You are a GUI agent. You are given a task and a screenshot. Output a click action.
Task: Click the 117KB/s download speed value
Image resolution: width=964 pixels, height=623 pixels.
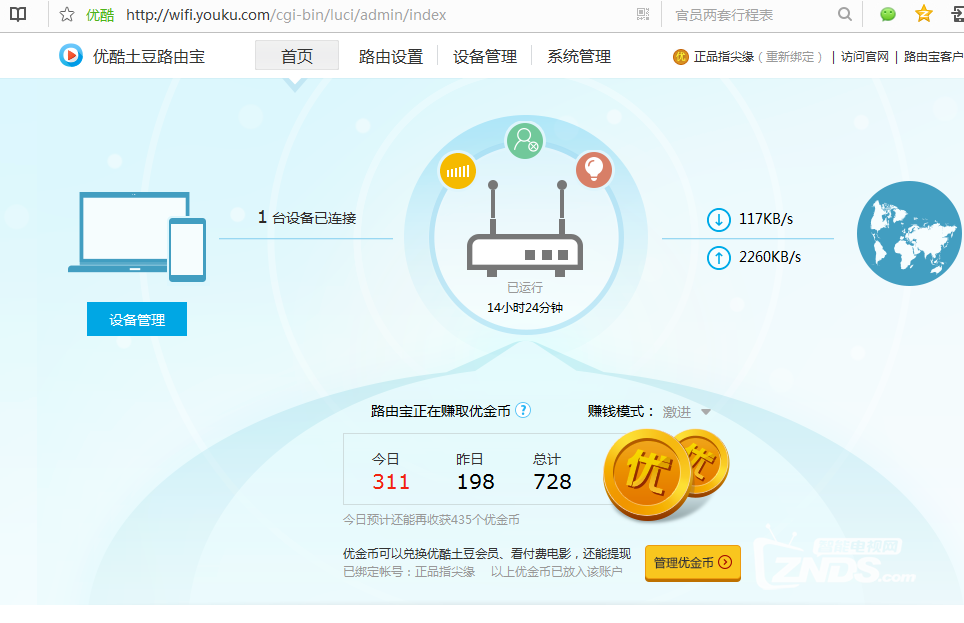pyautogui.click(x=766, y=219)
